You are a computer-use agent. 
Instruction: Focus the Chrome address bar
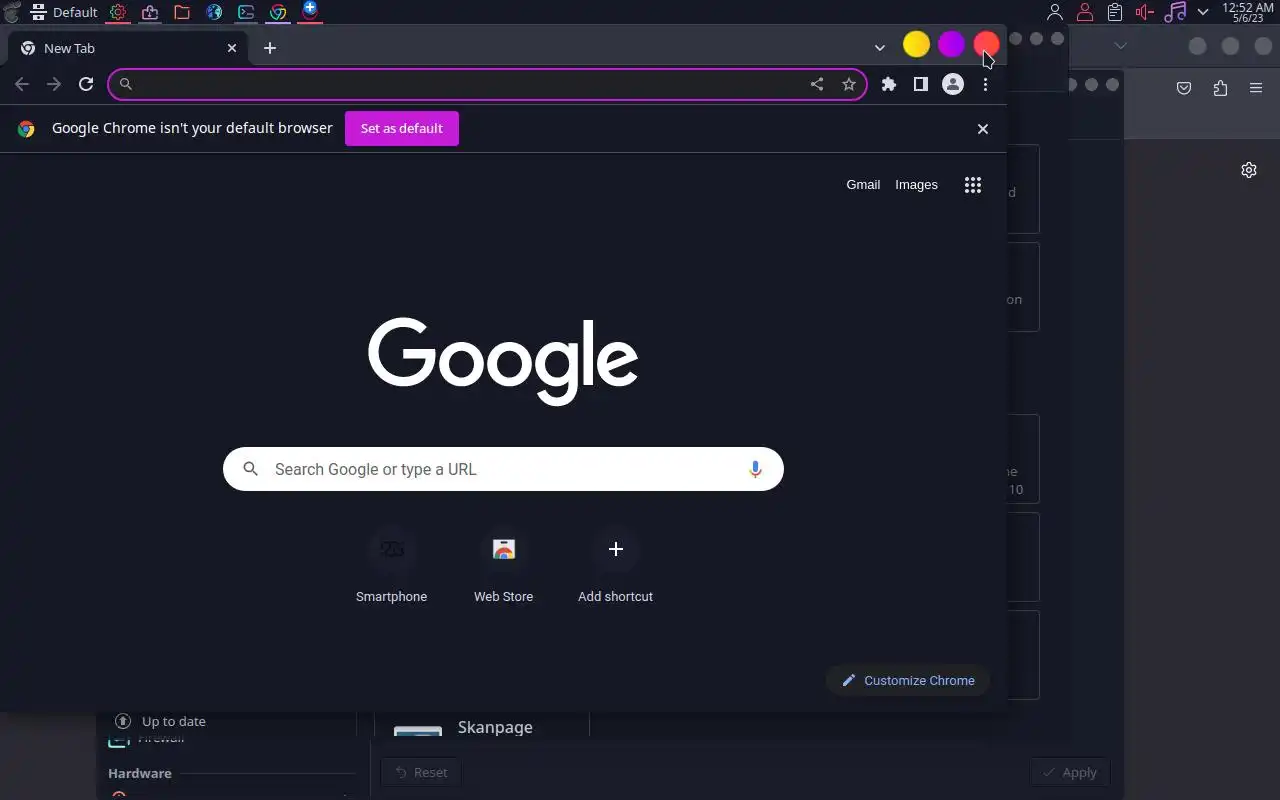(487, 84)
